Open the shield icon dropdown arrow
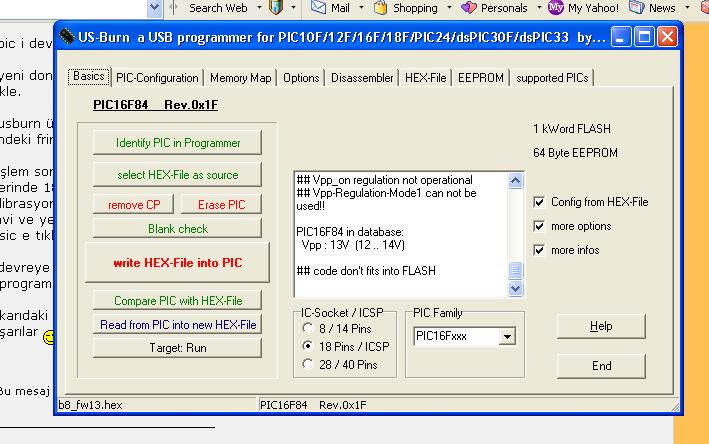 pyautogui.click(x=293, y=8)
